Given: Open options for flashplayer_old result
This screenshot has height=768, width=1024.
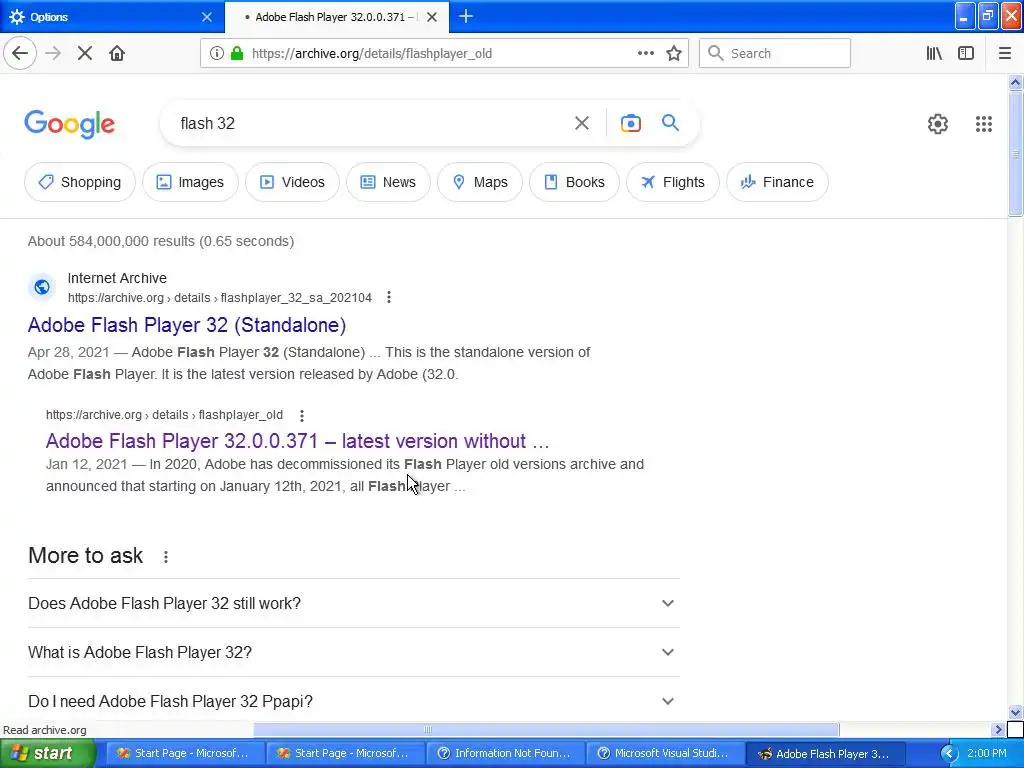Looking at the screenshot, I should [301, 415].
